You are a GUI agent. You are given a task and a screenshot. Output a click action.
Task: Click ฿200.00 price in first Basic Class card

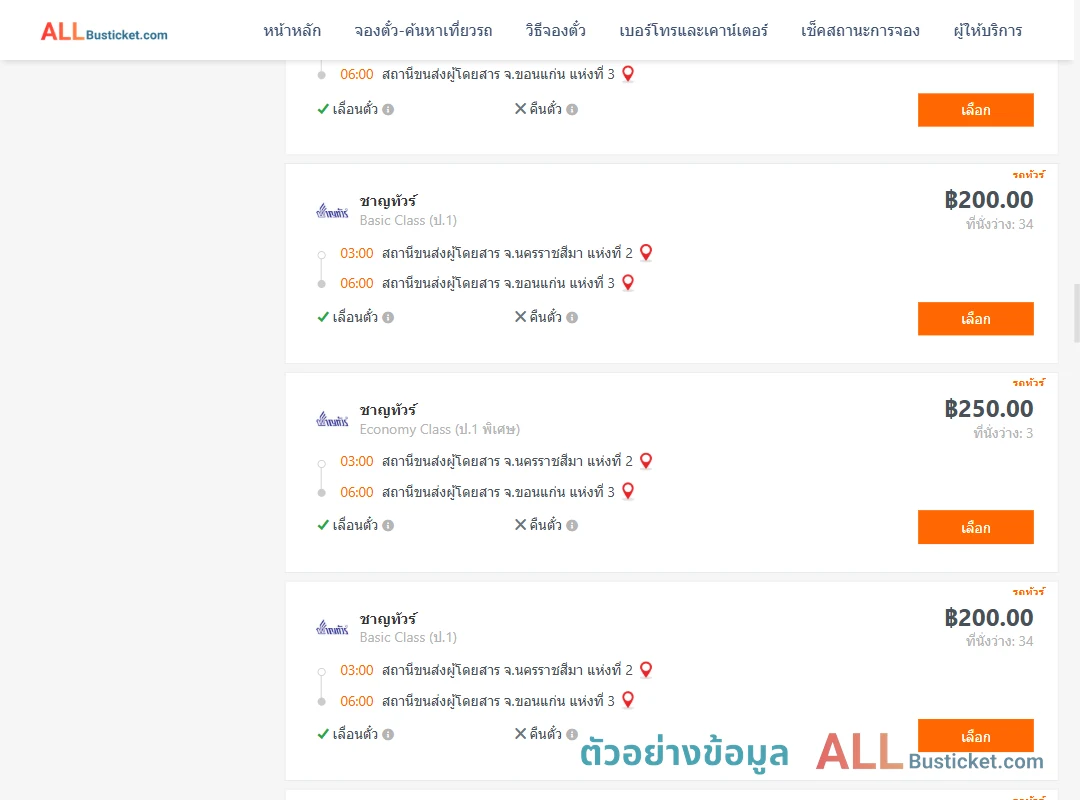coord(988,200)
